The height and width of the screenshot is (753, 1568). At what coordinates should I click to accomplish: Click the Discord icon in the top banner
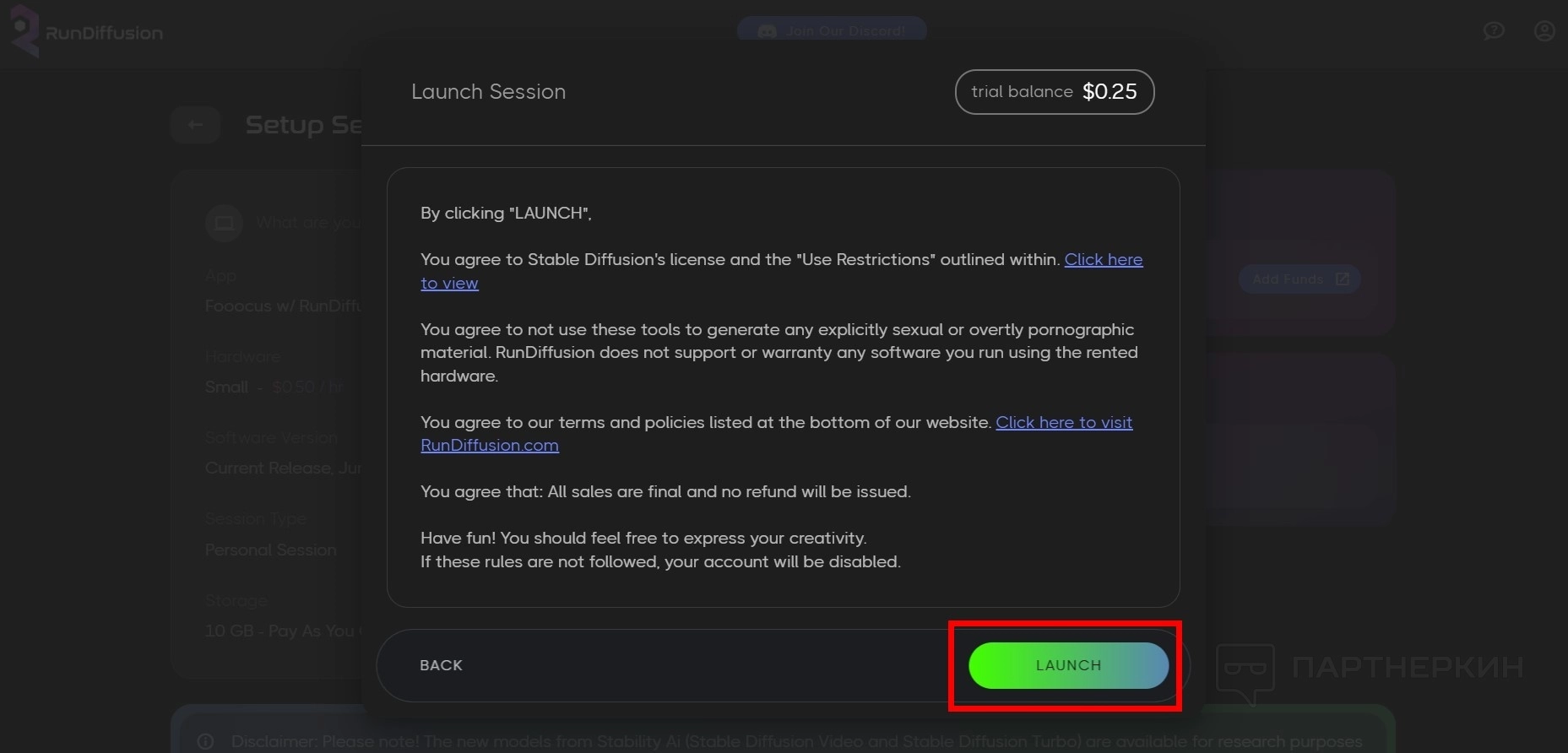click(x=767, y=32)
